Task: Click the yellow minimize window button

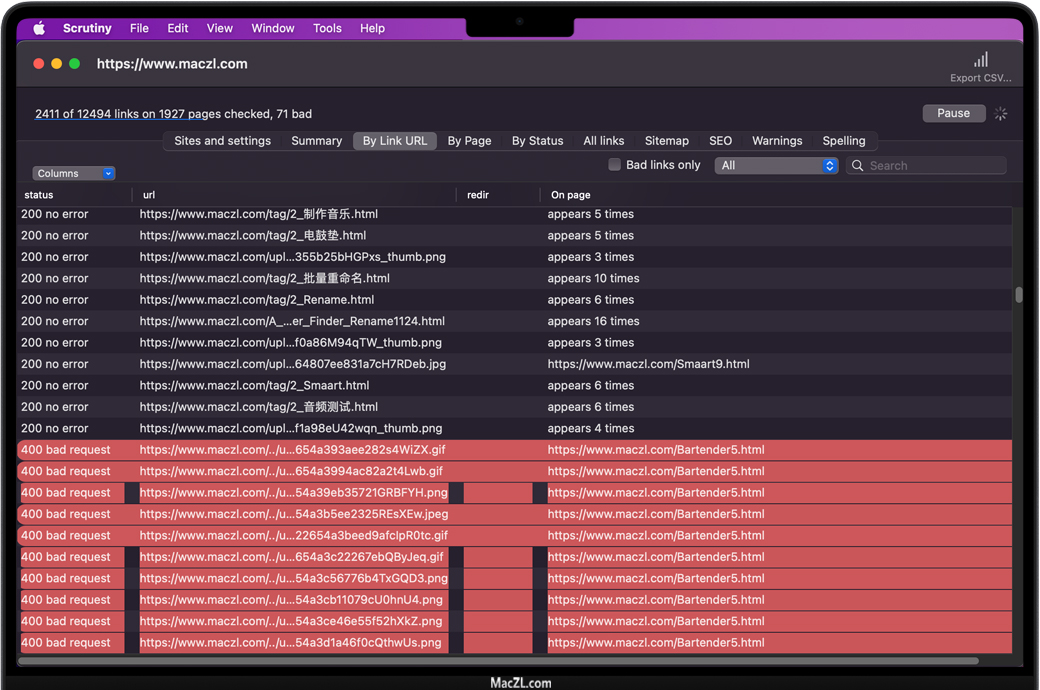Action: [56, 64]
